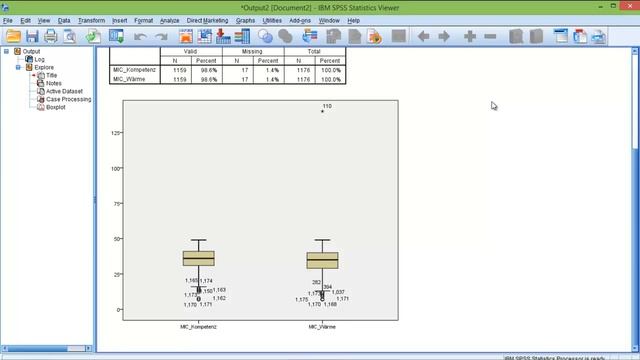
Task: Open the Analyze menu
Action: tap(169, 20)
